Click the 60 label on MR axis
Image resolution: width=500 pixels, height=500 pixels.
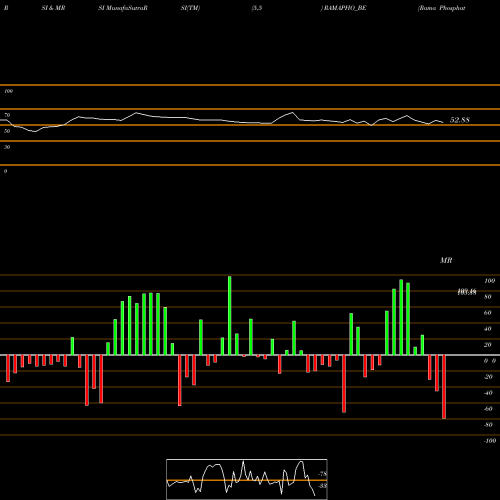(488, 313)
